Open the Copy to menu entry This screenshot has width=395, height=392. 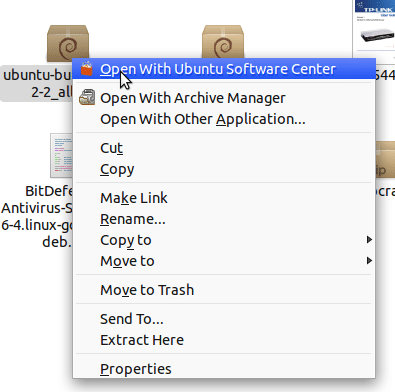tap(224, 240)
